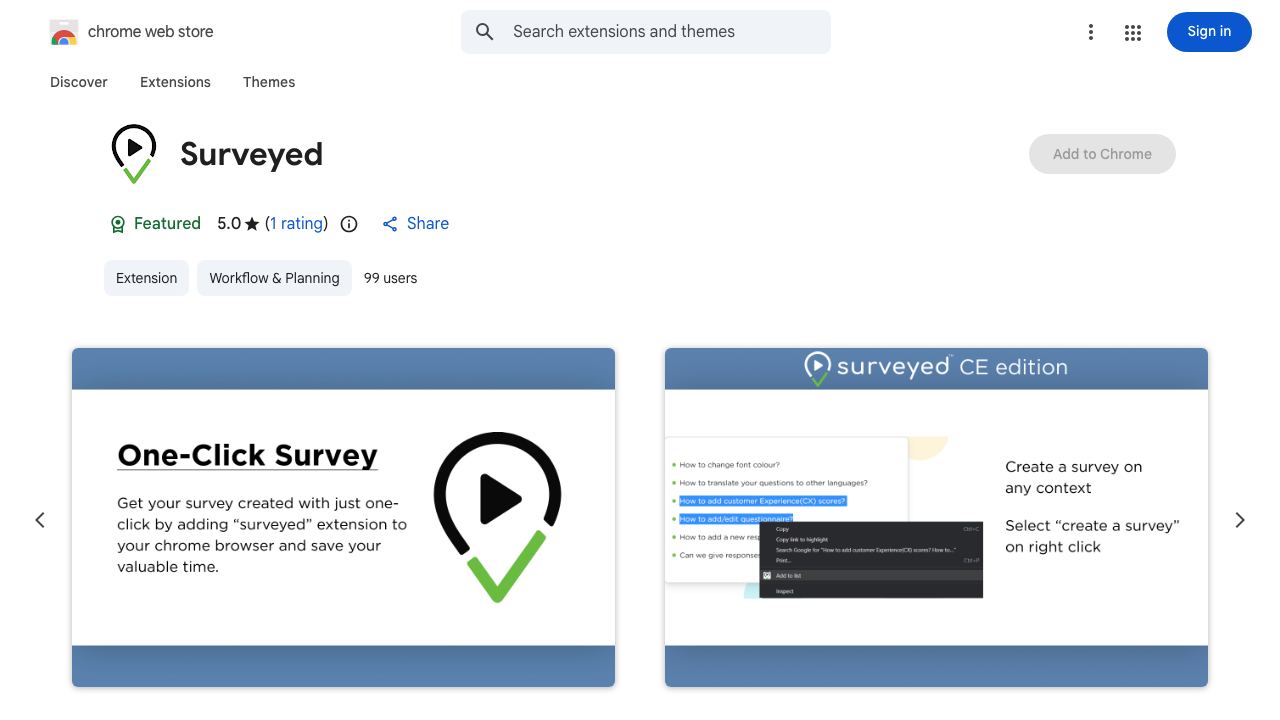Image resolution: width=1280 pixels, height=720 pixels.
Task: Click the chrome web store title text
Action: click(151, 32)
